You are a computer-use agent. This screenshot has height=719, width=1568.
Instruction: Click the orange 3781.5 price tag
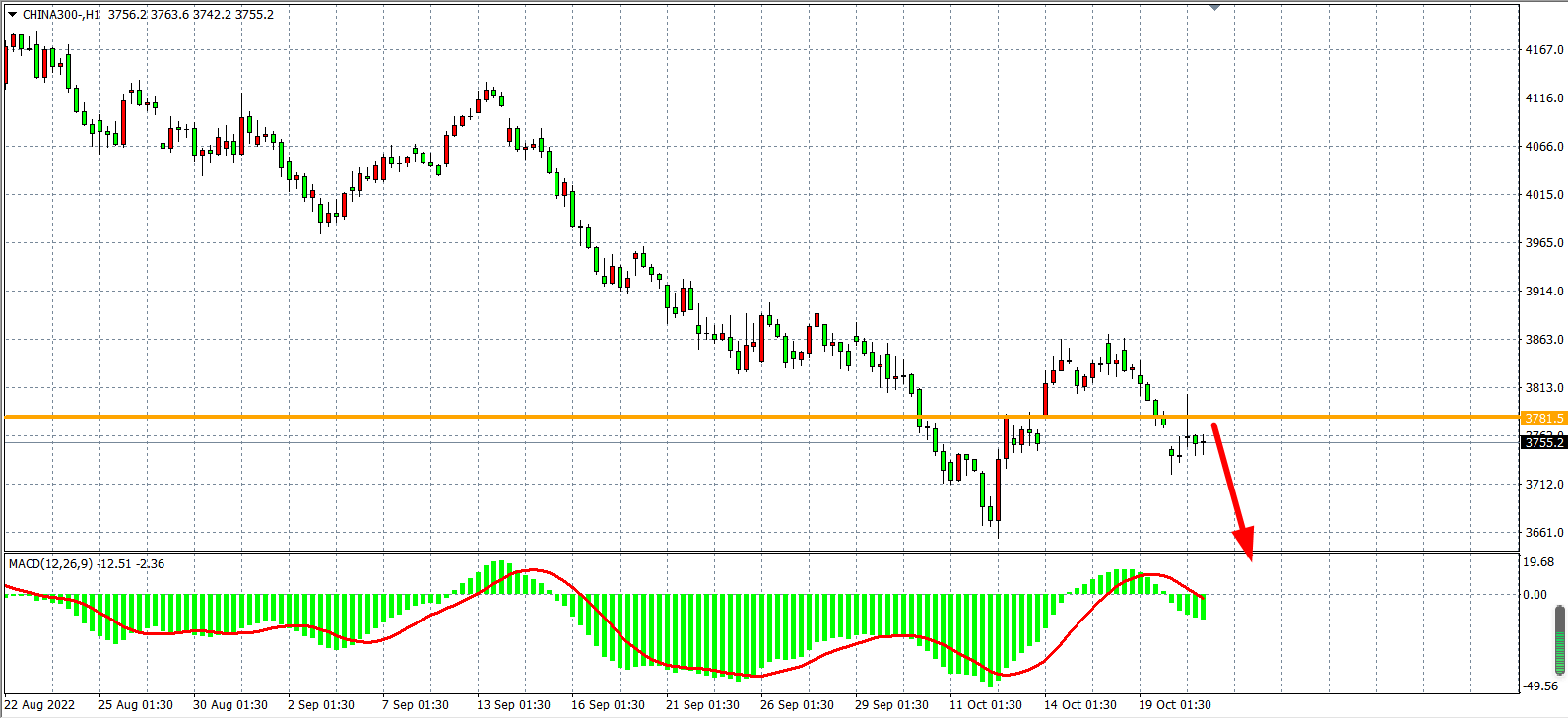coord(1543,419)
